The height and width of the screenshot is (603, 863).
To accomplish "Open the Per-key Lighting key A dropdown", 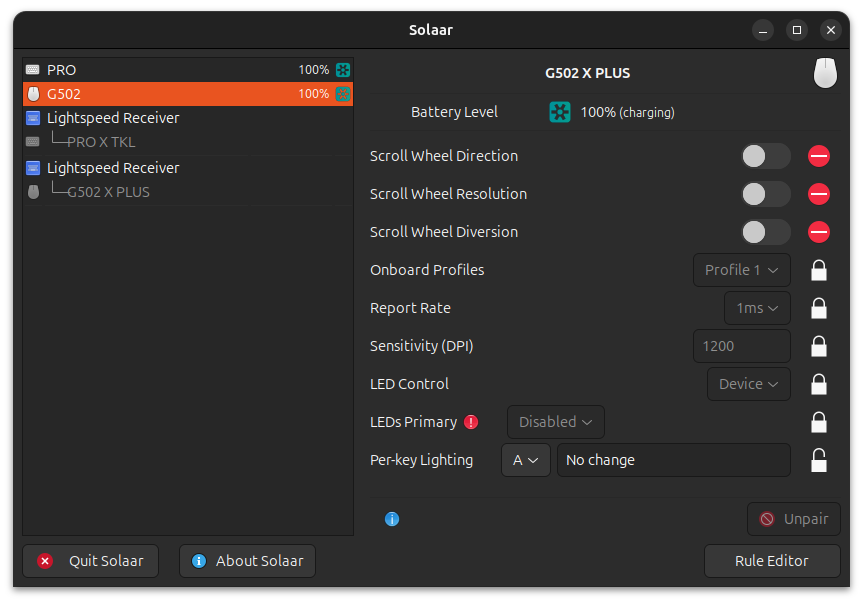I will coord(526,460).
